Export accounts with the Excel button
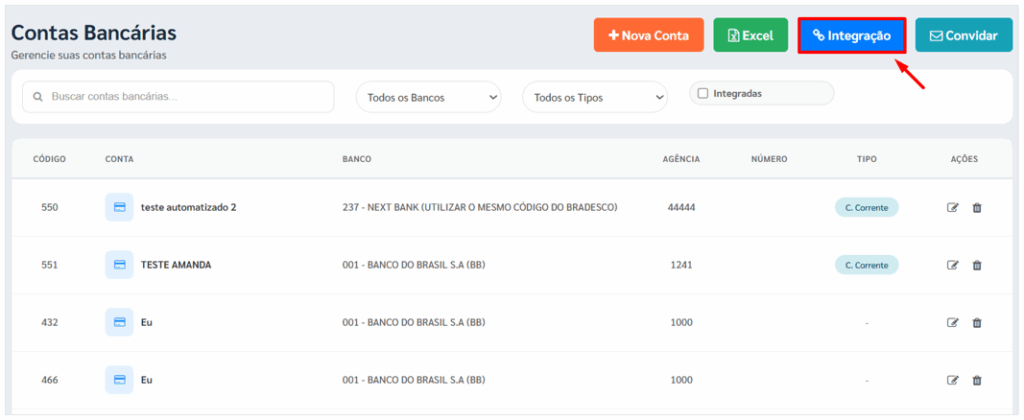Image resolution: width=1024 pixels, height=420 pixels. [750, 36]
